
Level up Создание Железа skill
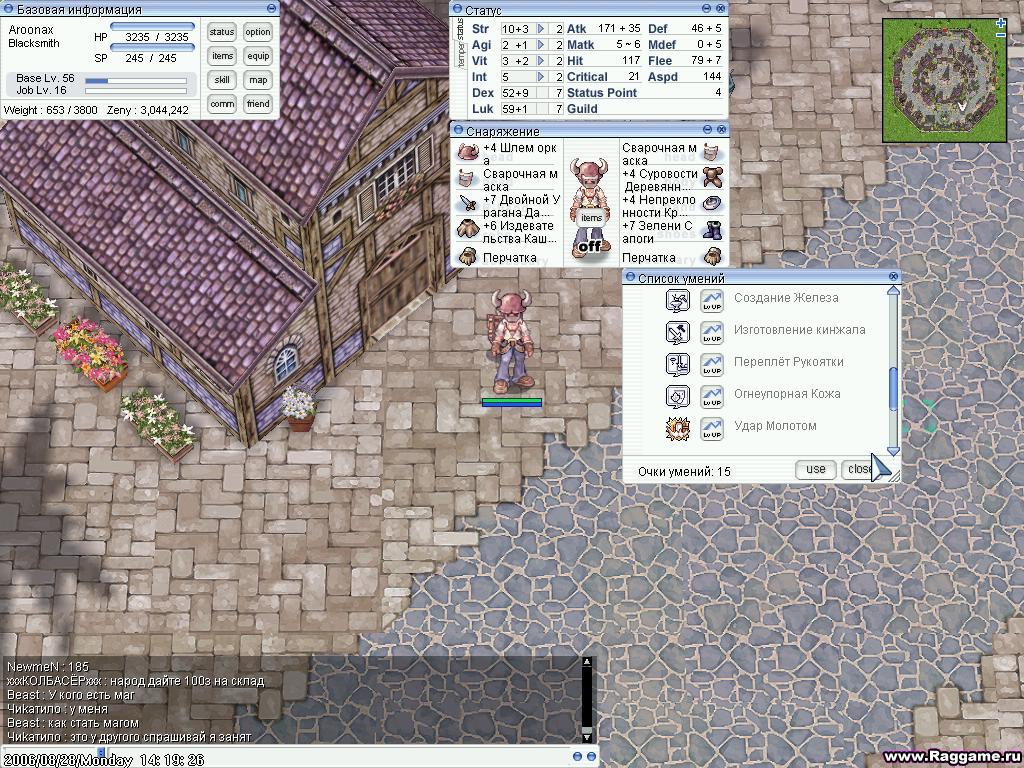click(x=712, y=301)
